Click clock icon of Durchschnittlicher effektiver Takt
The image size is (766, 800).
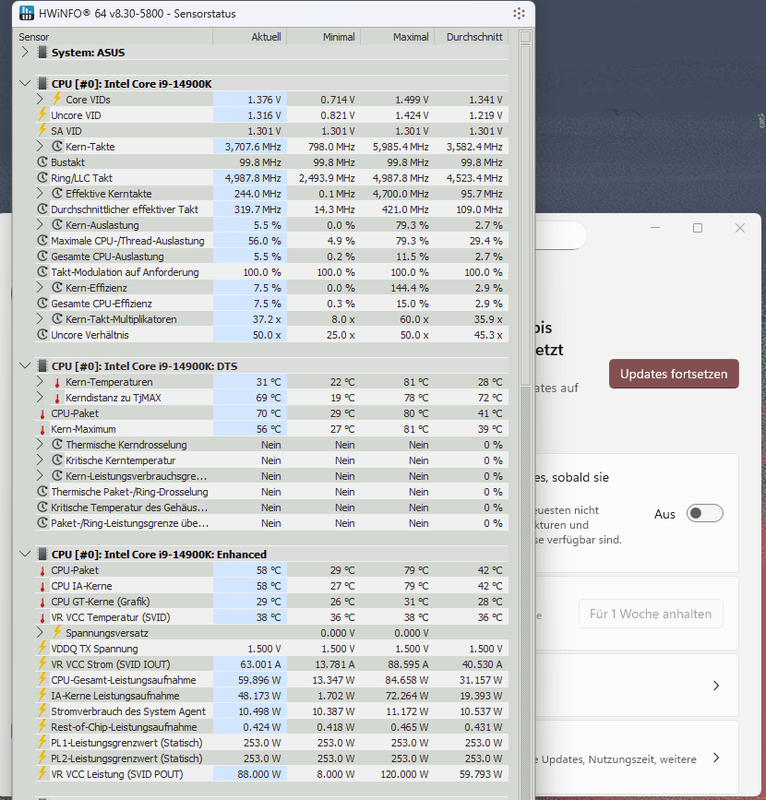point(43,209)
